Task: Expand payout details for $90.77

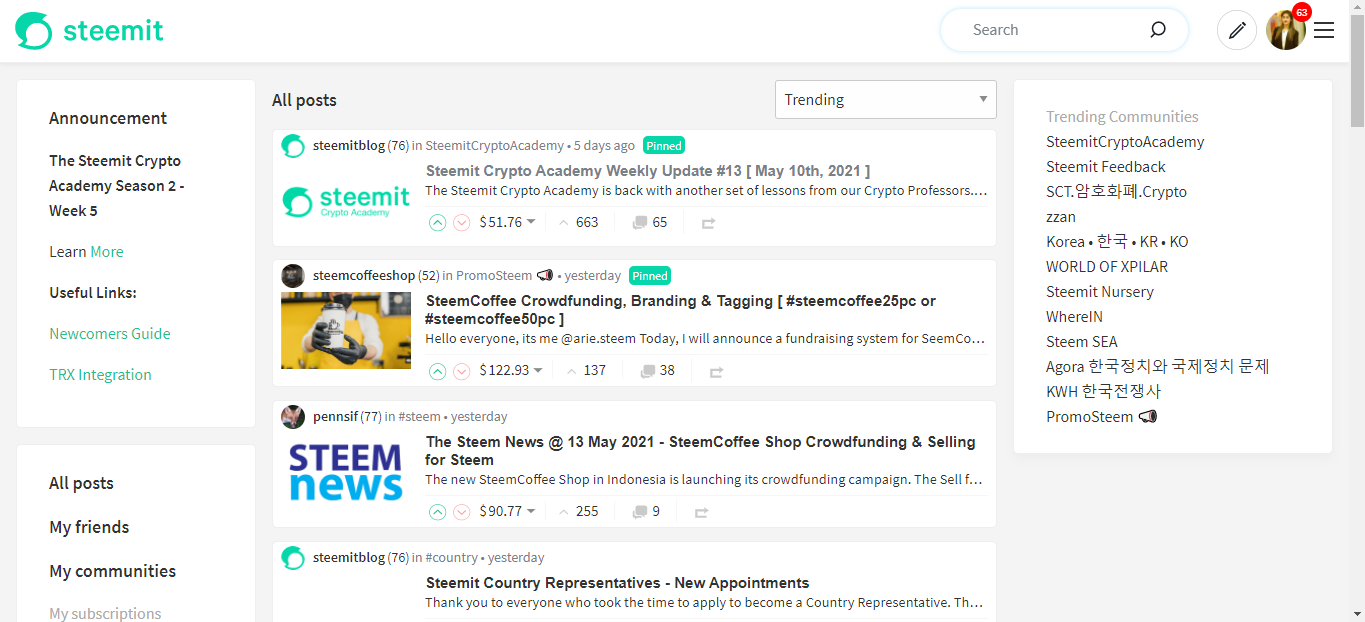Action: 508,511
